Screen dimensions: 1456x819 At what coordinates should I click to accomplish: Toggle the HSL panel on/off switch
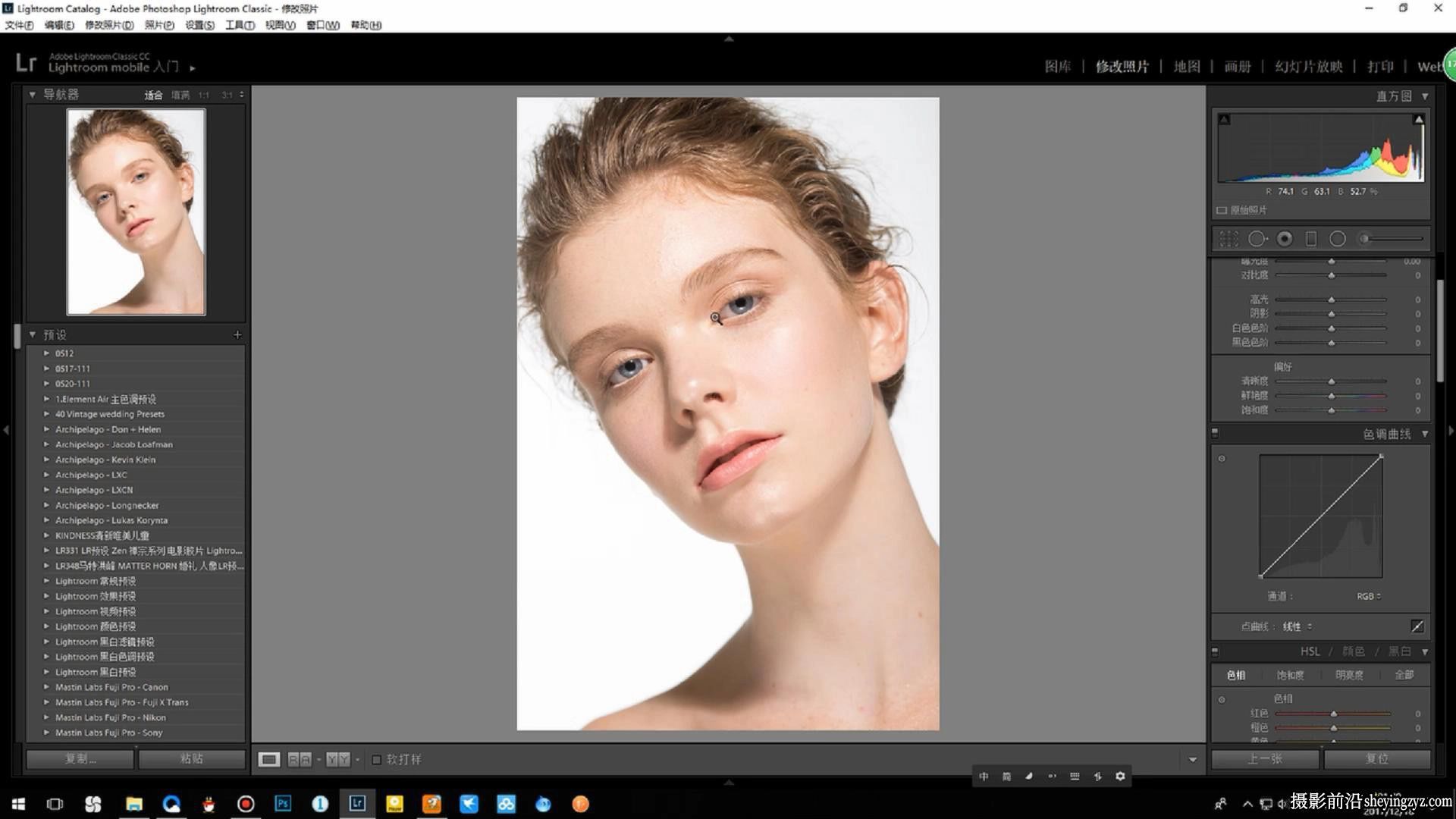pos(1215,651)
